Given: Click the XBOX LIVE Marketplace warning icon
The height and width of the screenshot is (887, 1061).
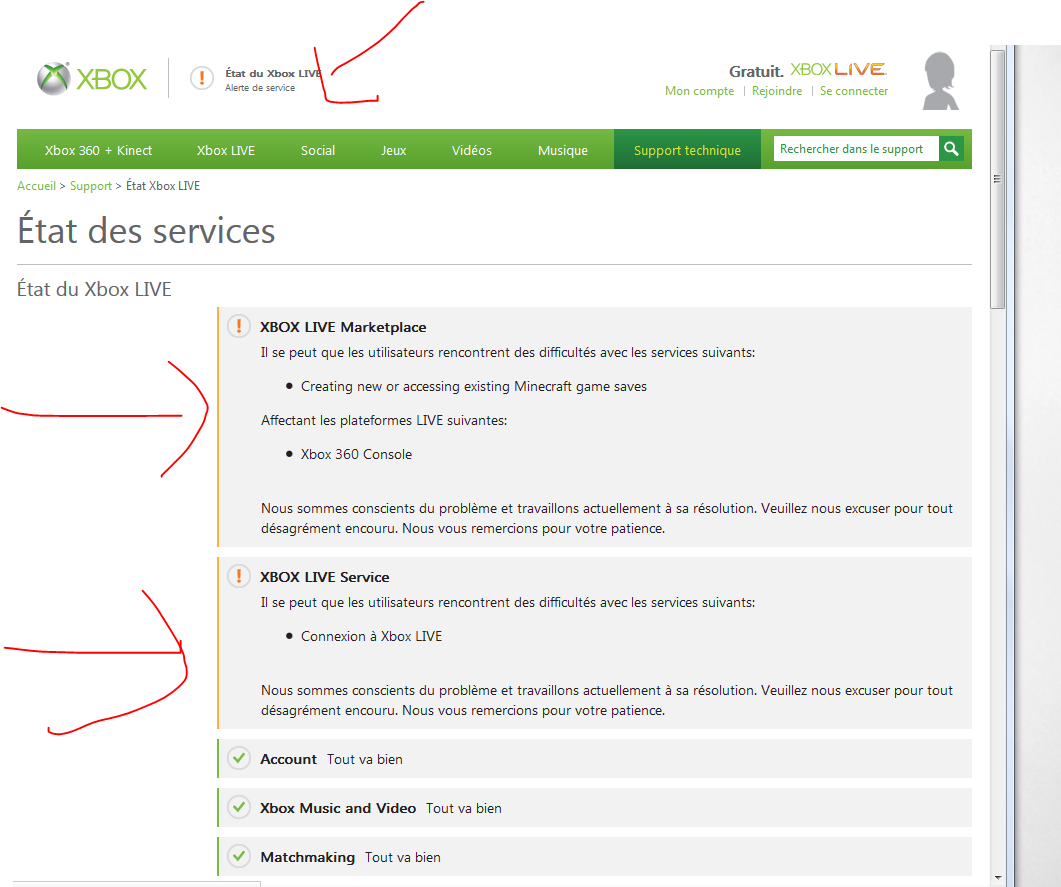Looking at the screenshot, I should (x=239, y=326).
